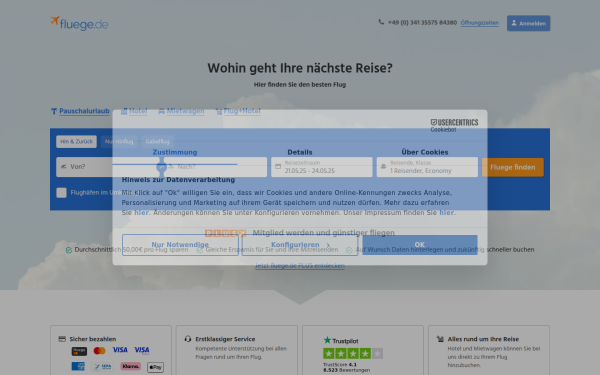600x375 pixels.
Task: Select the Gabelflug trip type
Action: [x=157, y=142]
